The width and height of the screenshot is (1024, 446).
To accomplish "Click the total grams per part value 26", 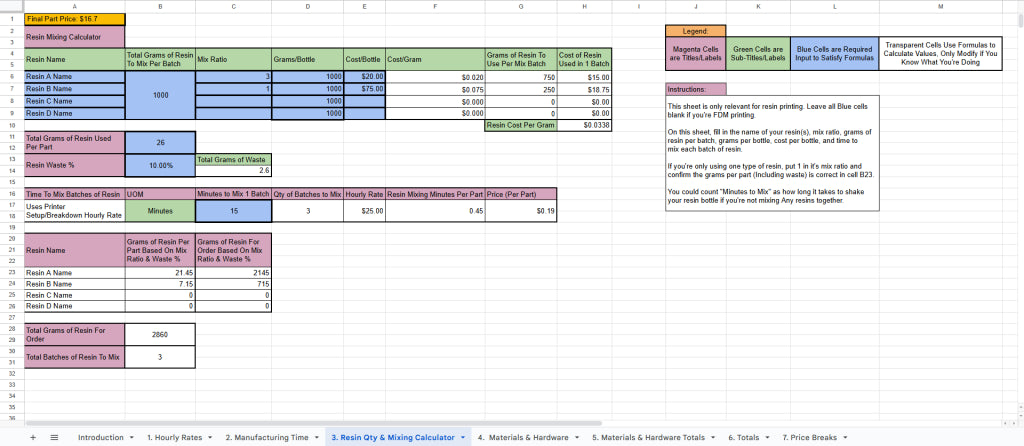I will [160, 142].
